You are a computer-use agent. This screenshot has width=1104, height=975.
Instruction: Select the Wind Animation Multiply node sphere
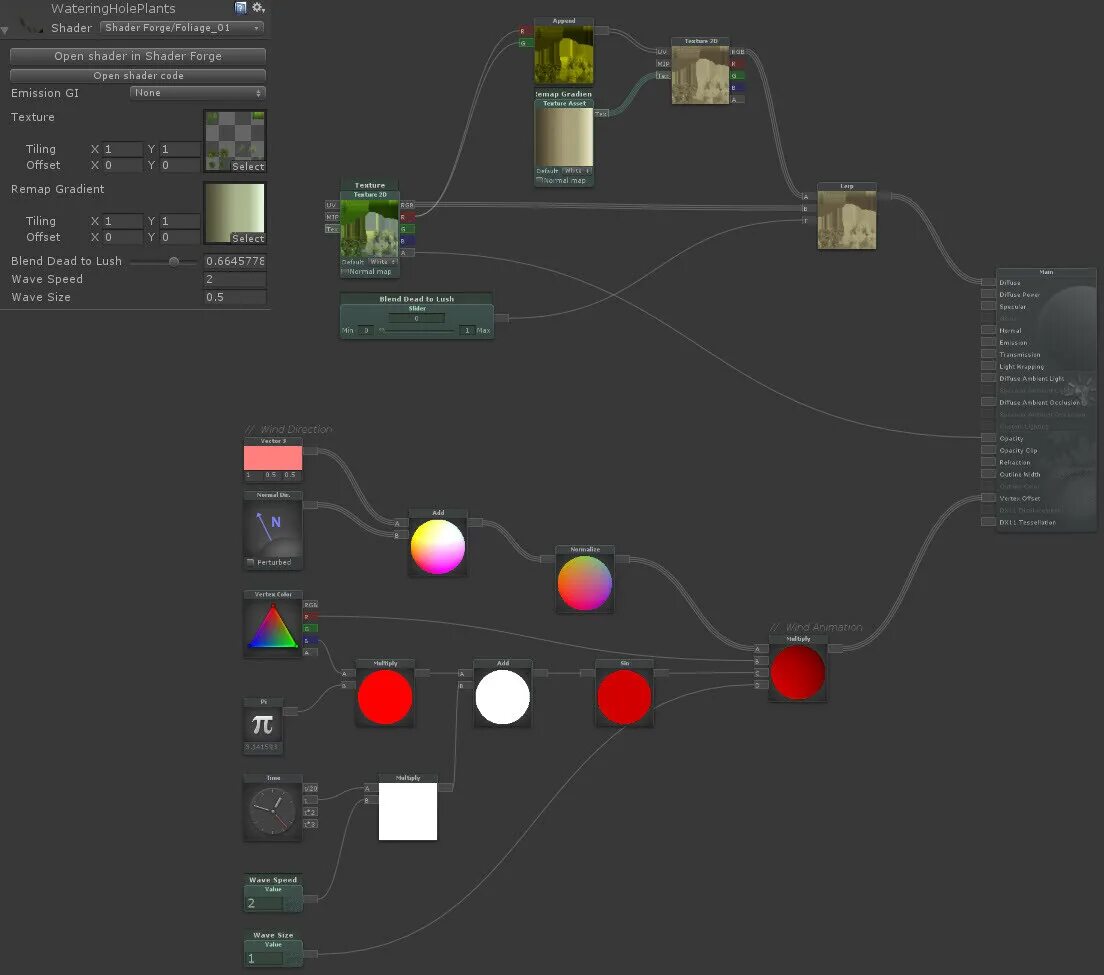tap(797, 673)
